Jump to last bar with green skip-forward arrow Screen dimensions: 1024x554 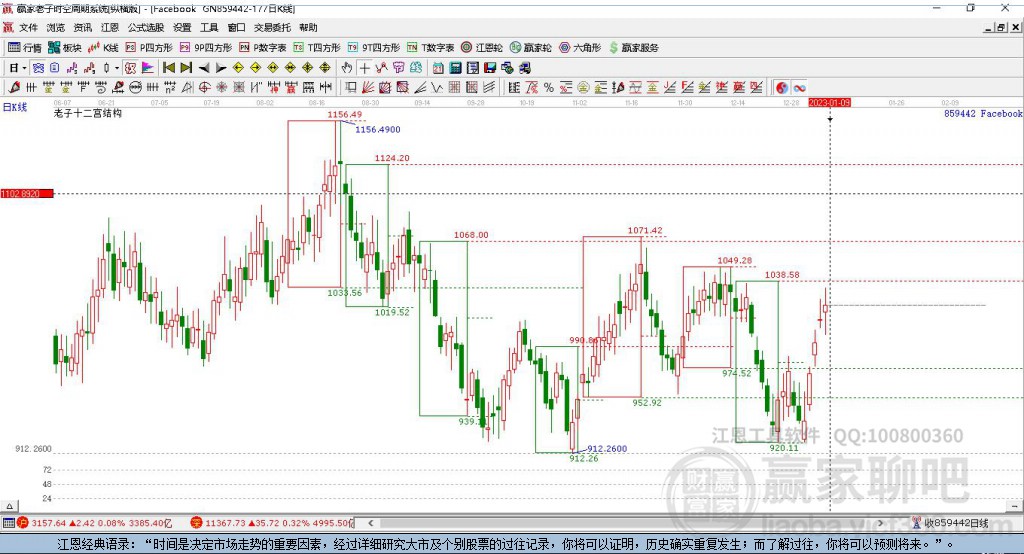[x=186, y=68]
